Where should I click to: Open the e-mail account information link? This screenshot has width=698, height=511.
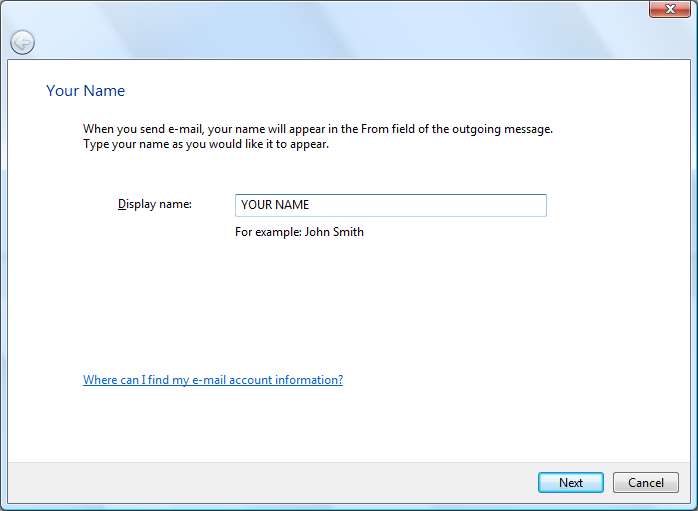point(212,380)
